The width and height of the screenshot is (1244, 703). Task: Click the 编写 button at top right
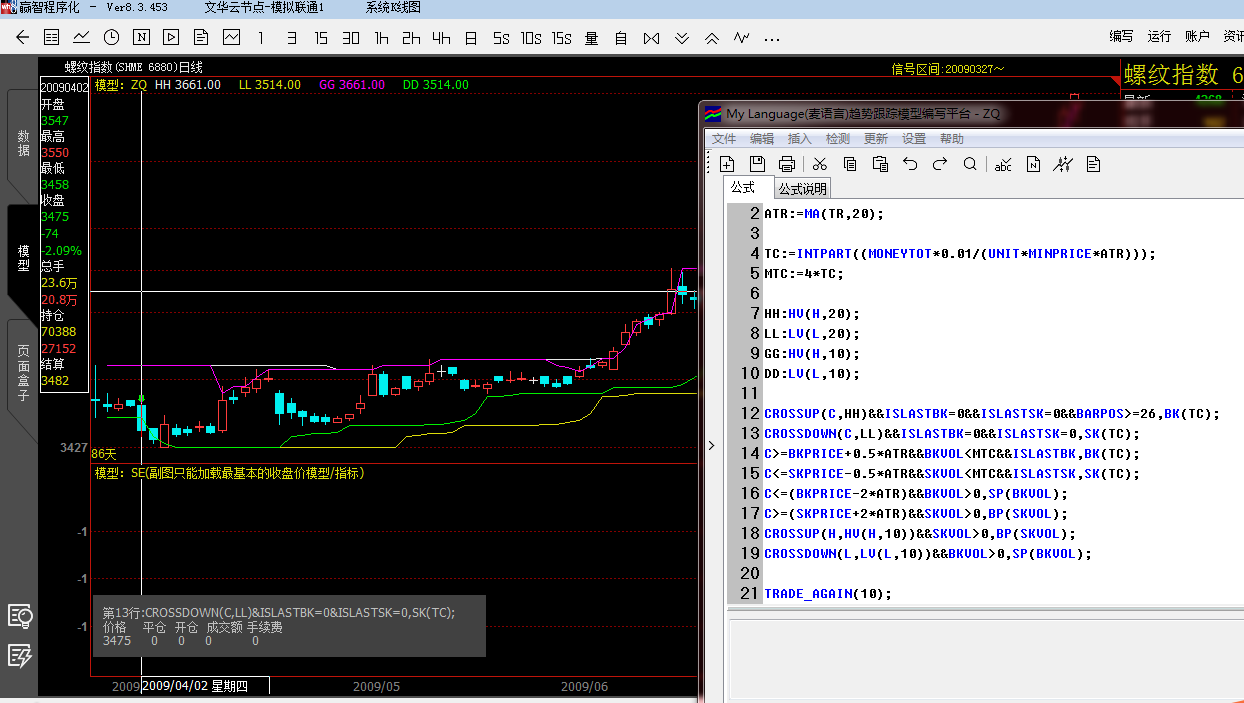point(1121,36)
